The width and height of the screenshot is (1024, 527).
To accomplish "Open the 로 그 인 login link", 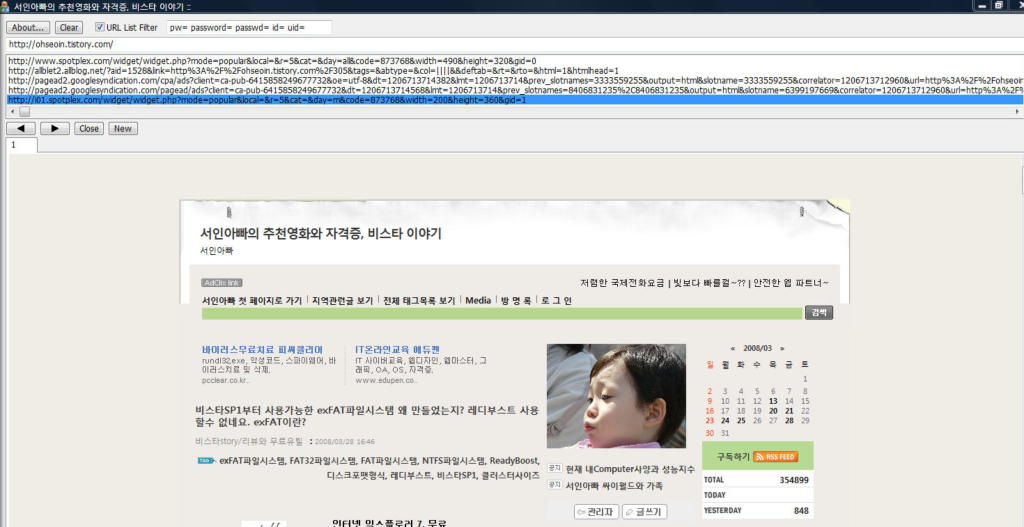I will 556,300.
